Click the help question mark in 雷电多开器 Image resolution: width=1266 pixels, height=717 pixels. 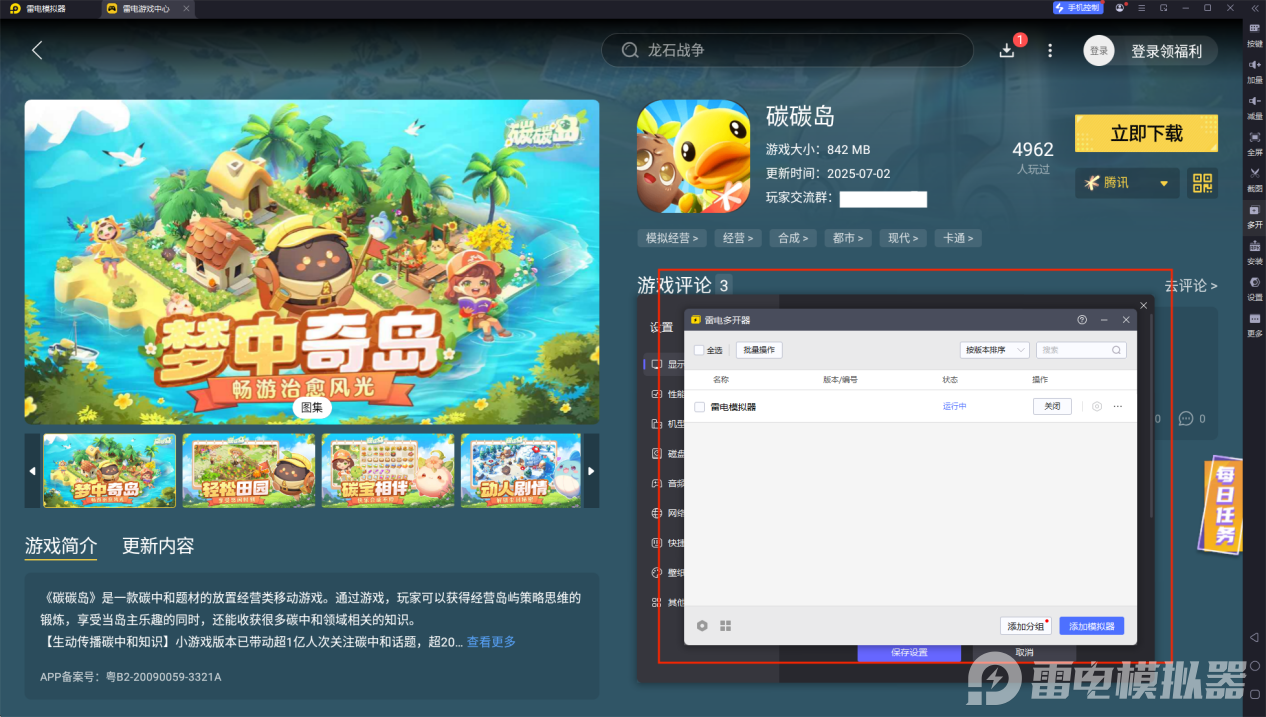(x=1082, y=320)
